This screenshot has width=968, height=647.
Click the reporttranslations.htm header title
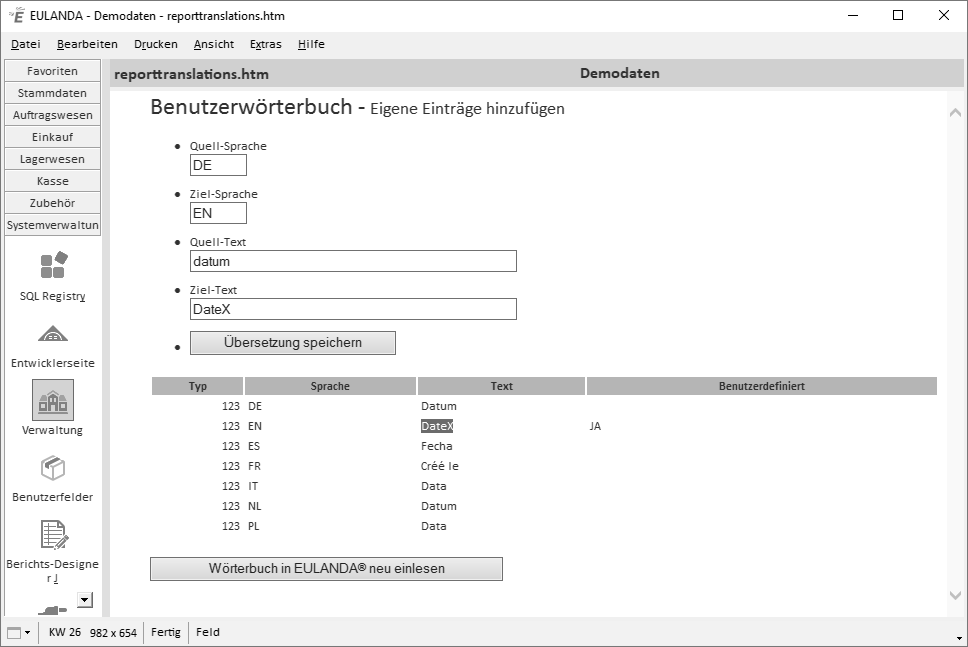click(x=191, y=74)
